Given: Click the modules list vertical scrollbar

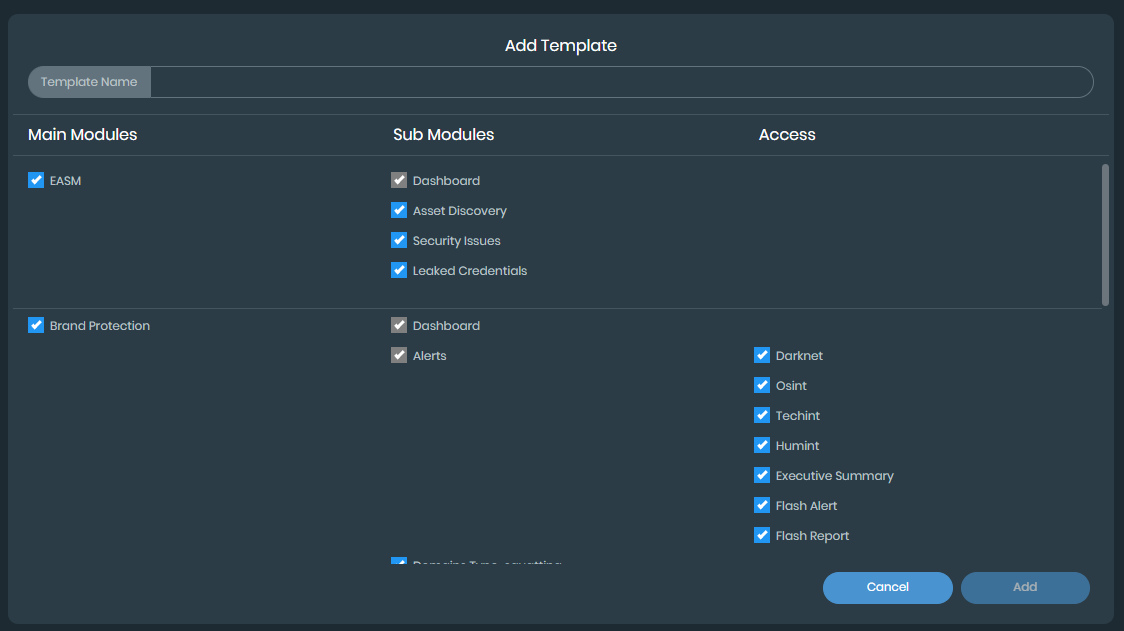Looking at the screenshot, I should [1105, 235].
